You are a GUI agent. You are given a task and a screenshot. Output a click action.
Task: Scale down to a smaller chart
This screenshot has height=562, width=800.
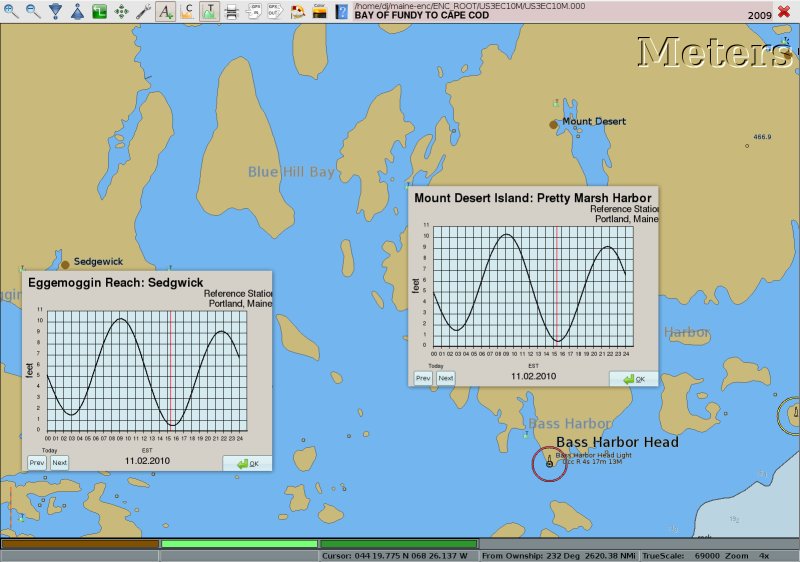(x=55, y=12)
